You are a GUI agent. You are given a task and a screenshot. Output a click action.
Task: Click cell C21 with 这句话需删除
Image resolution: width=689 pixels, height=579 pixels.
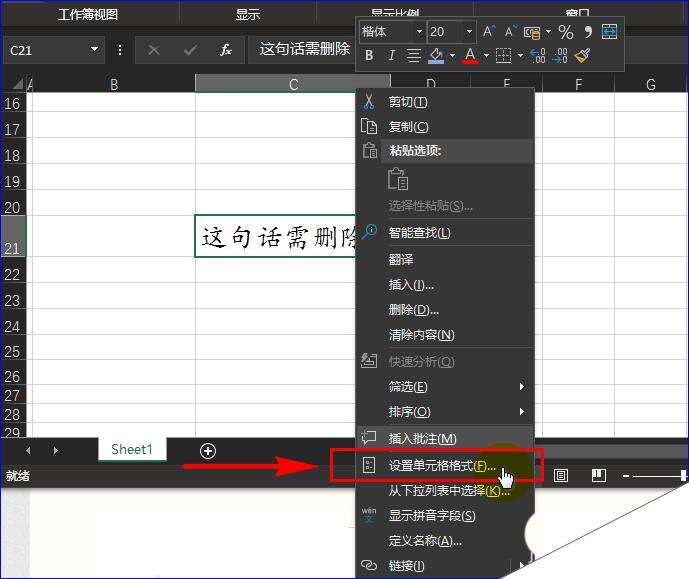(x=275, y=236)
